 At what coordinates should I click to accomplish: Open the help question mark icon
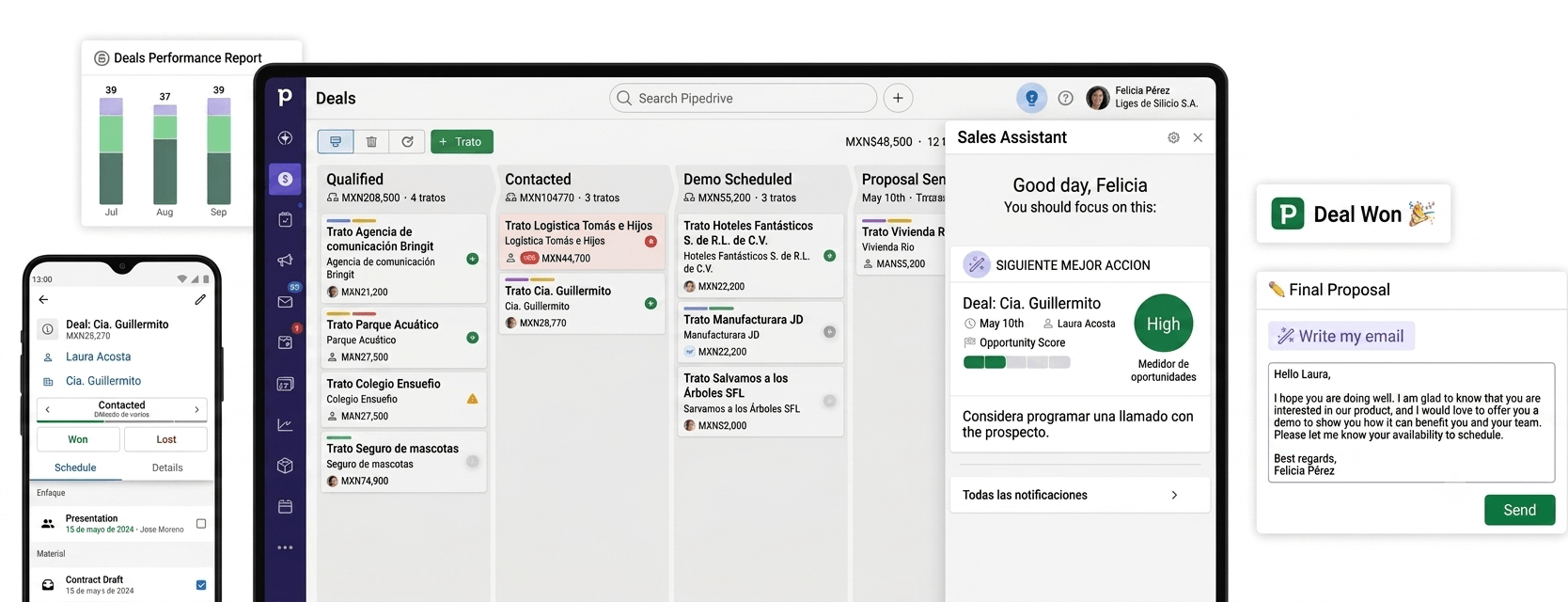(x=1065, y=98)
